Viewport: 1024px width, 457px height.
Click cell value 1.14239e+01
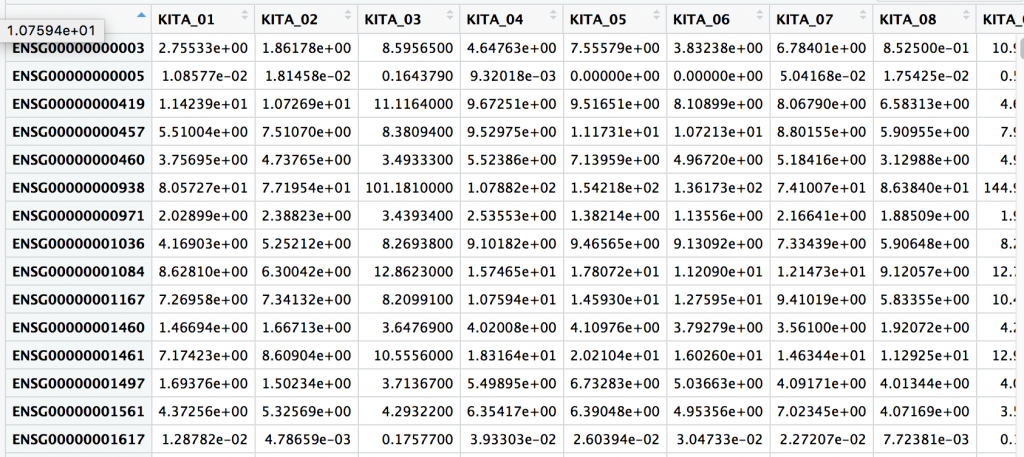point(203,104)
